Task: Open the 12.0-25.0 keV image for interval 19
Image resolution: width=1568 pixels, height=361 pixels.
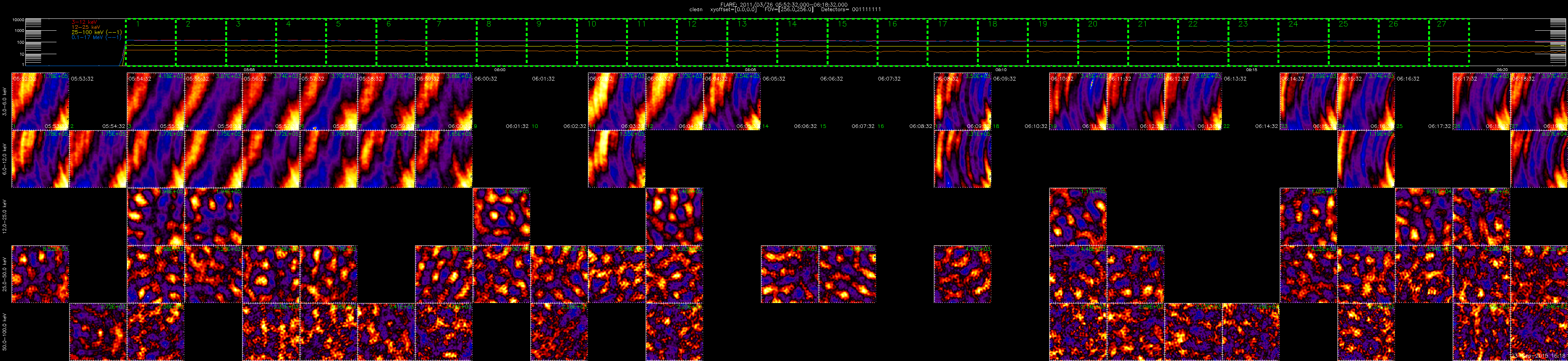Action: (x=1078, y=217)
